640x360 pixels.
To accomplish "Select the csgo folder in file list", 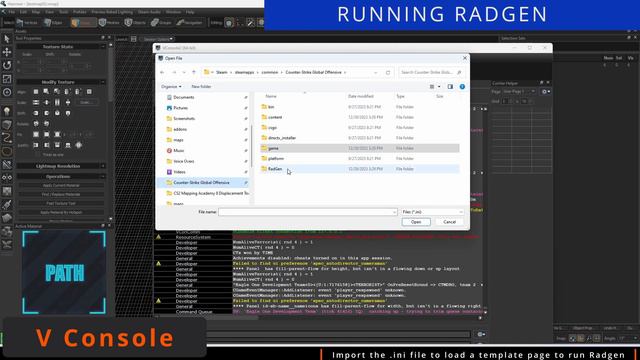I will [x=273, y=128].
